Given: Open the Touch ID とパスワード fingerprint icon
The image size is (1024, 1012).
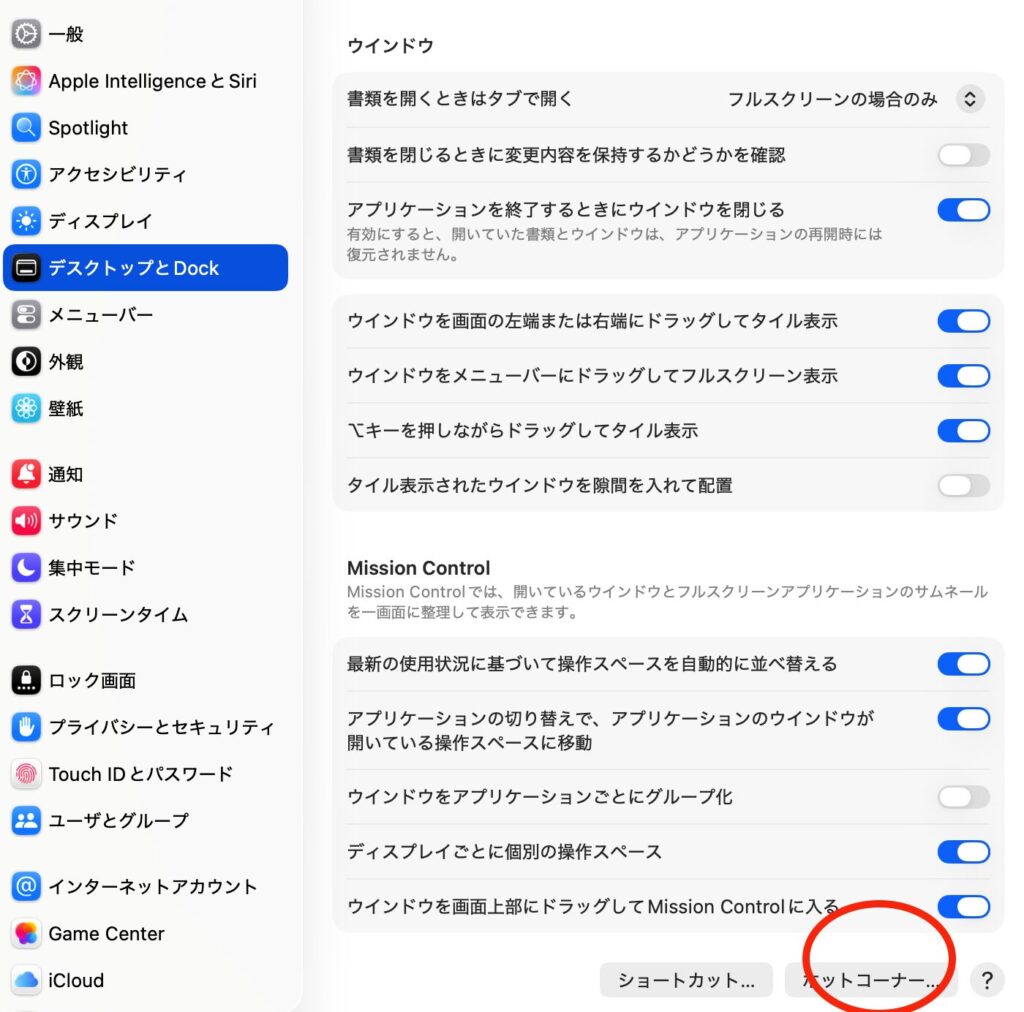Looking at the screenshot, I should (x=26, y=774).
